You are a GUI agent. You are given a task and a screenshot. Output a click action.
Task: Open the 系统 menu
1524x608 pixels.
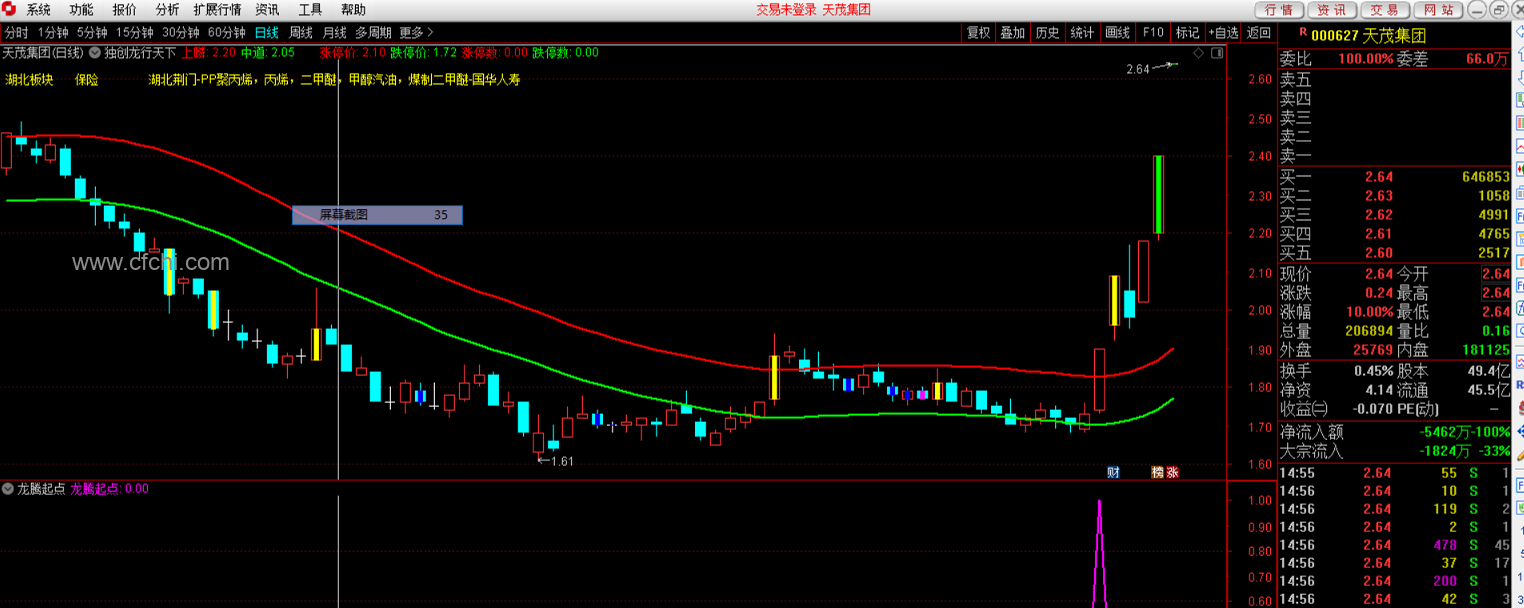pos(39,9)
